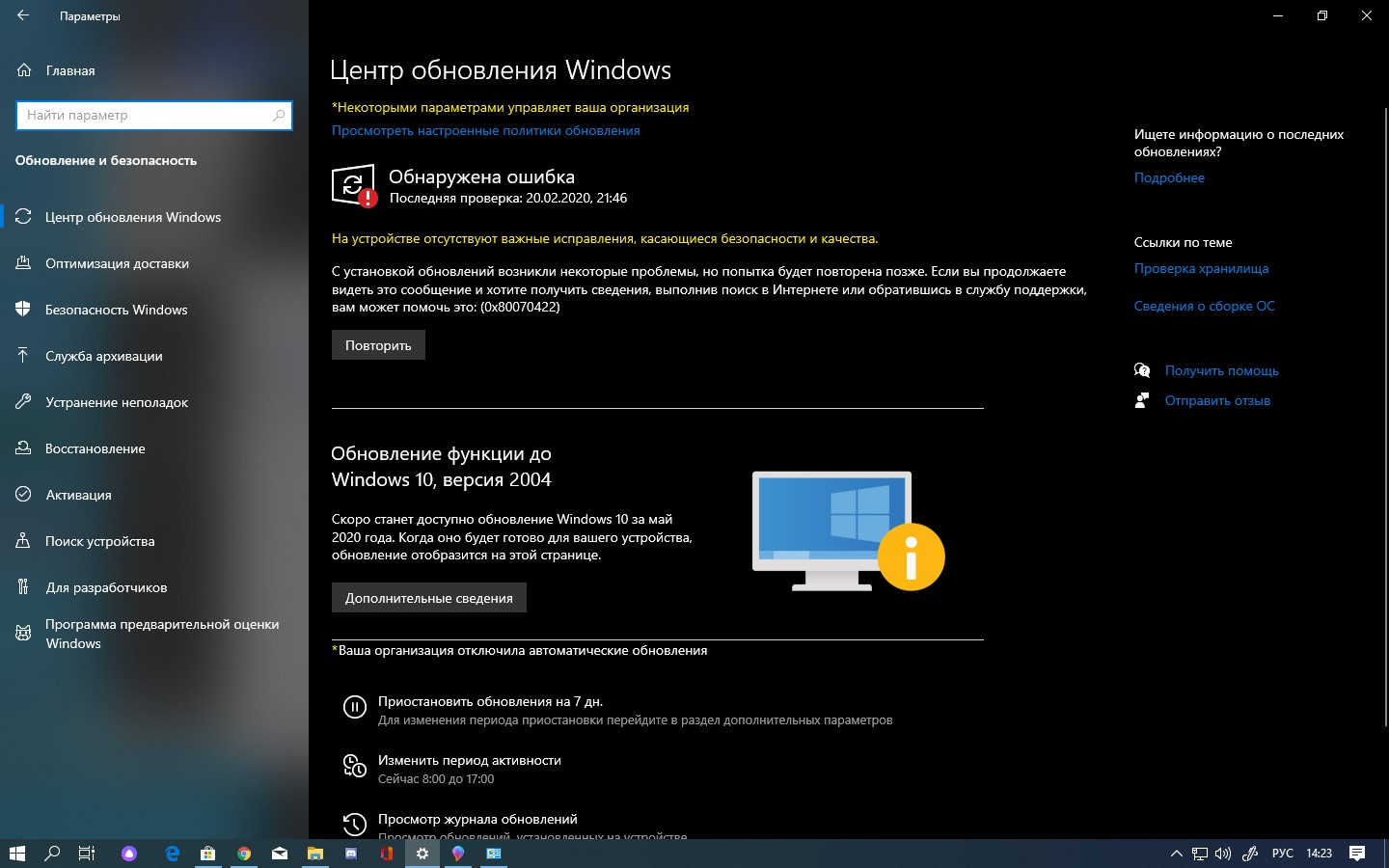Click the Подробнее link
This screenshot has width=1389, height=868.
[x=1169, y=177]
